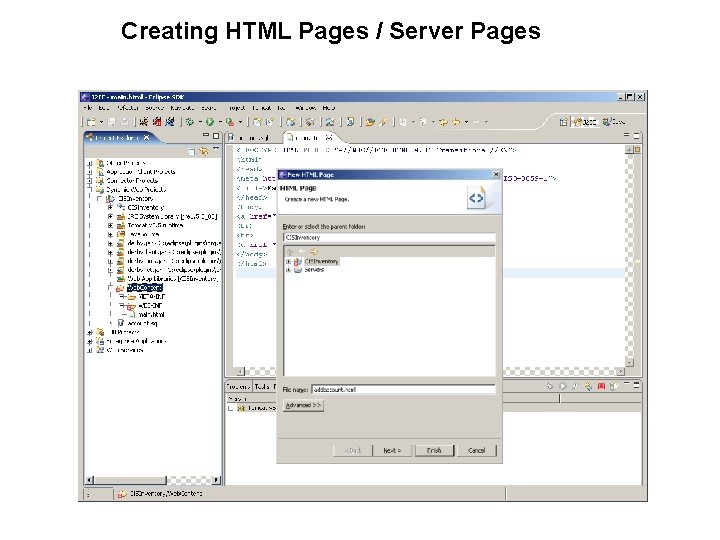Viewport: 720px width, 540px height.
Task: Click the File name field containing addaccount.html
Action: (x=403, y=389)
